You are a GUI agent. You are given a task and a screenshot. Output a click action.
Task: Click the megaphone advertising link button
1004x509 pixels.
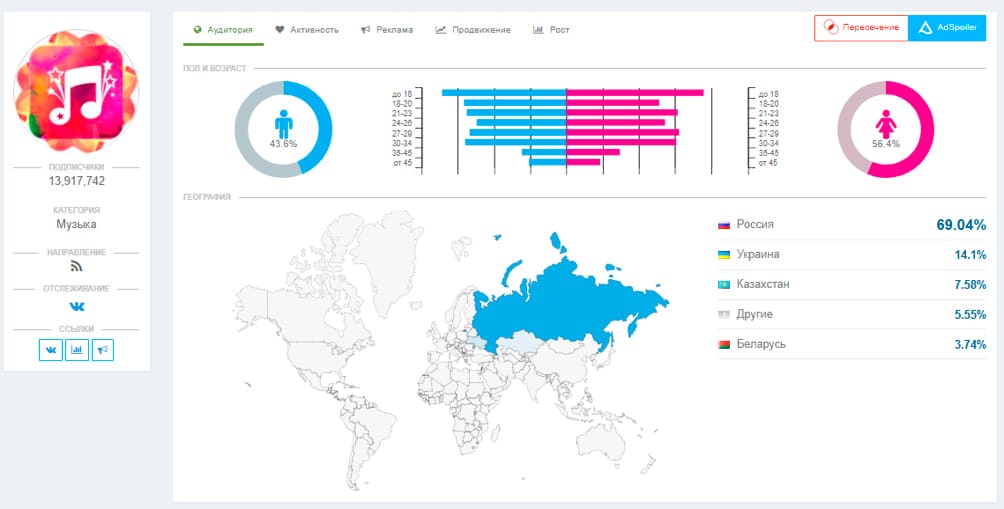(x=103, y=350)
